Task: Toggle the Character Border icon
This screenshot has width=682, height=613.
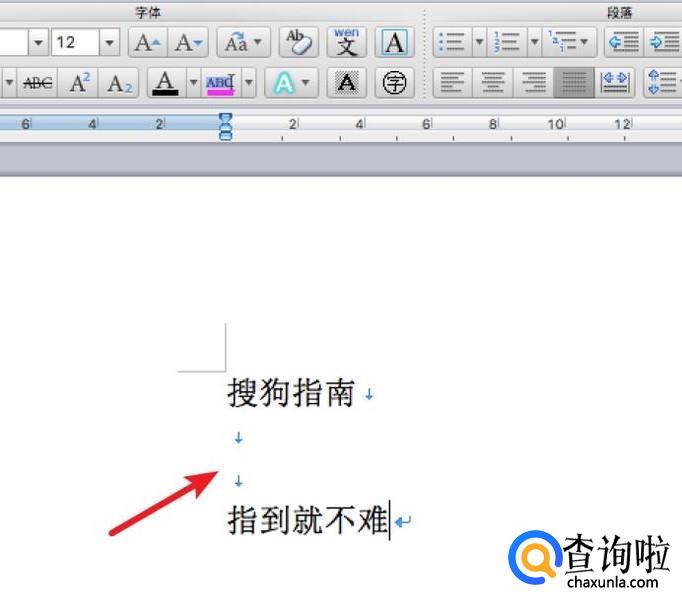Action: click(x=394, y=42)
